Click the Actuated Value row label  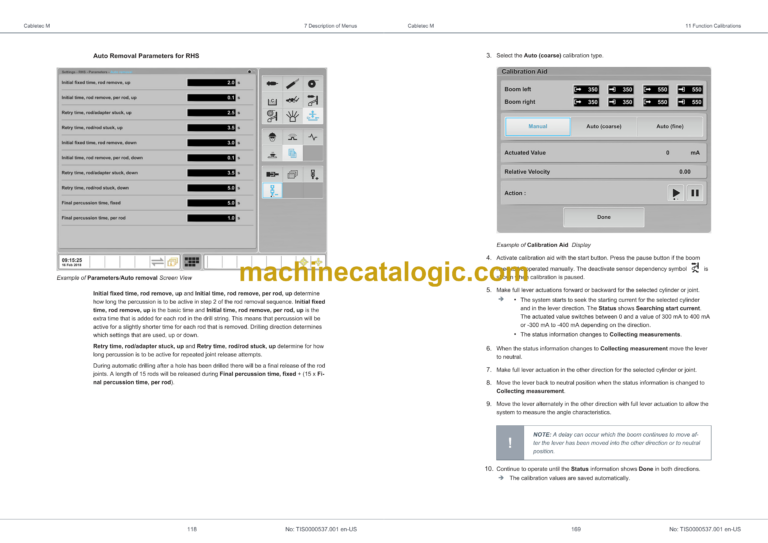(x=525, y=153)
